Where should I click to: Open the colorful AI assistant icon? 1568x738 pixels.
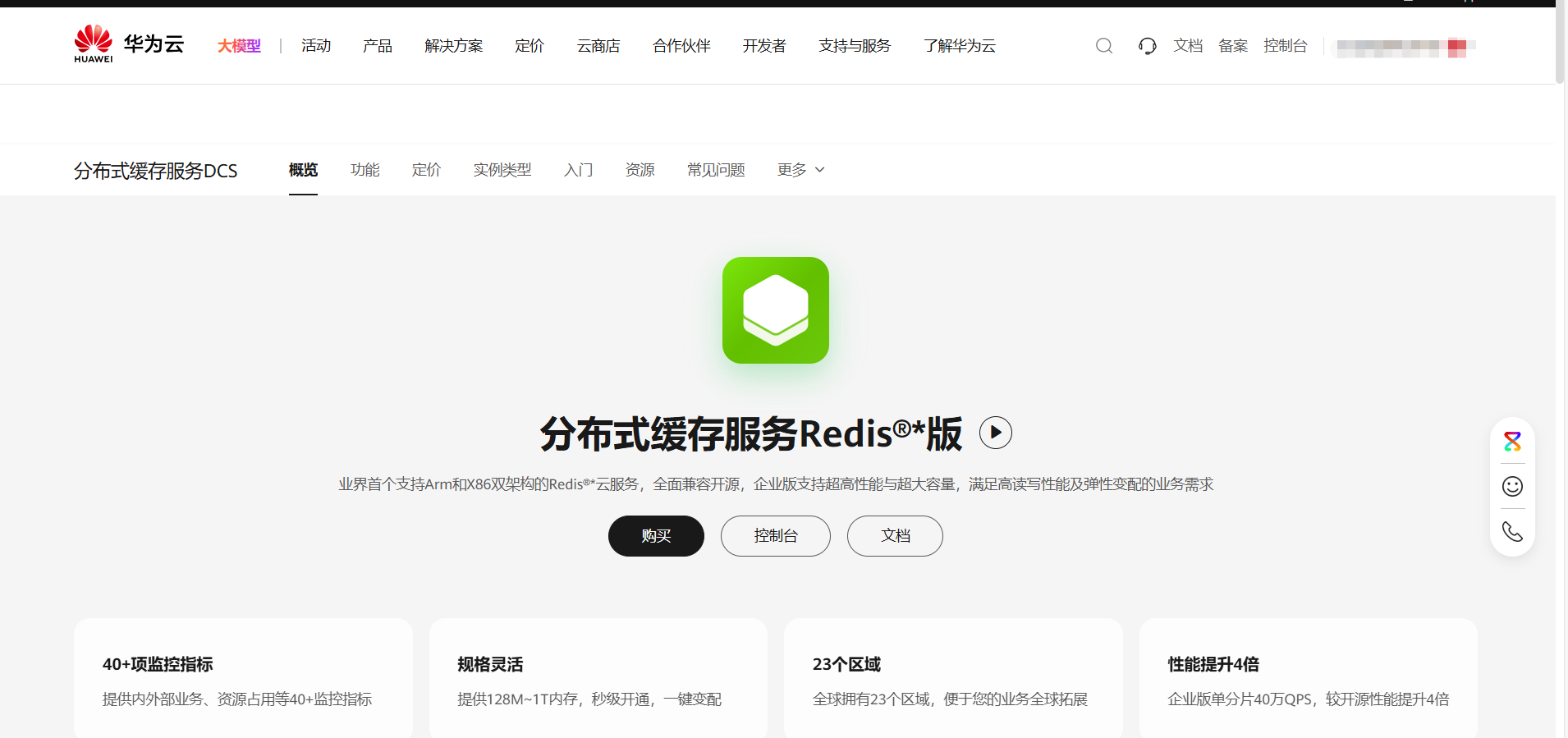tap(1512, 442)
